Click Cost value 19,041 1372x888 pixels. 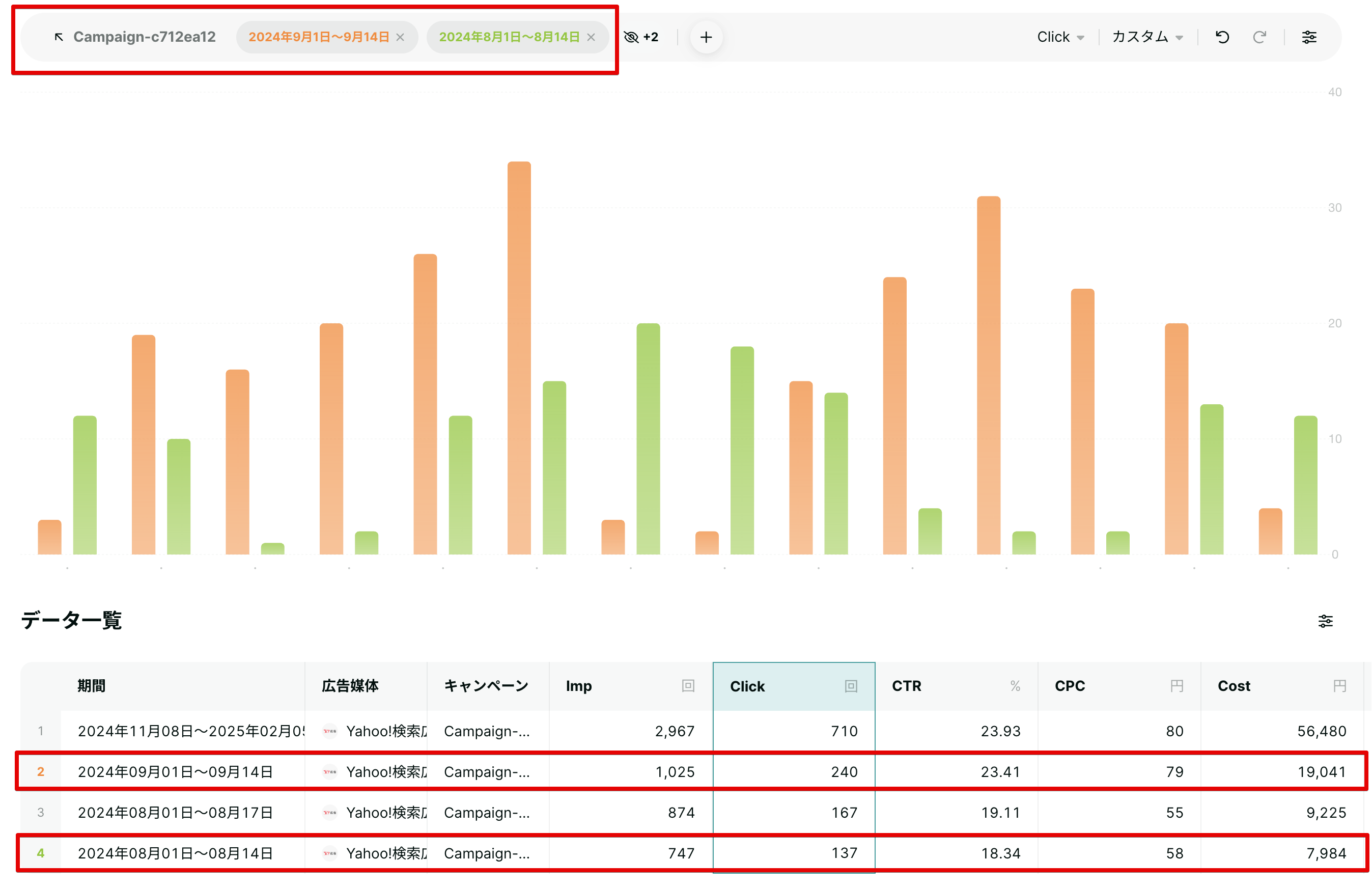tap(1321, 771)
